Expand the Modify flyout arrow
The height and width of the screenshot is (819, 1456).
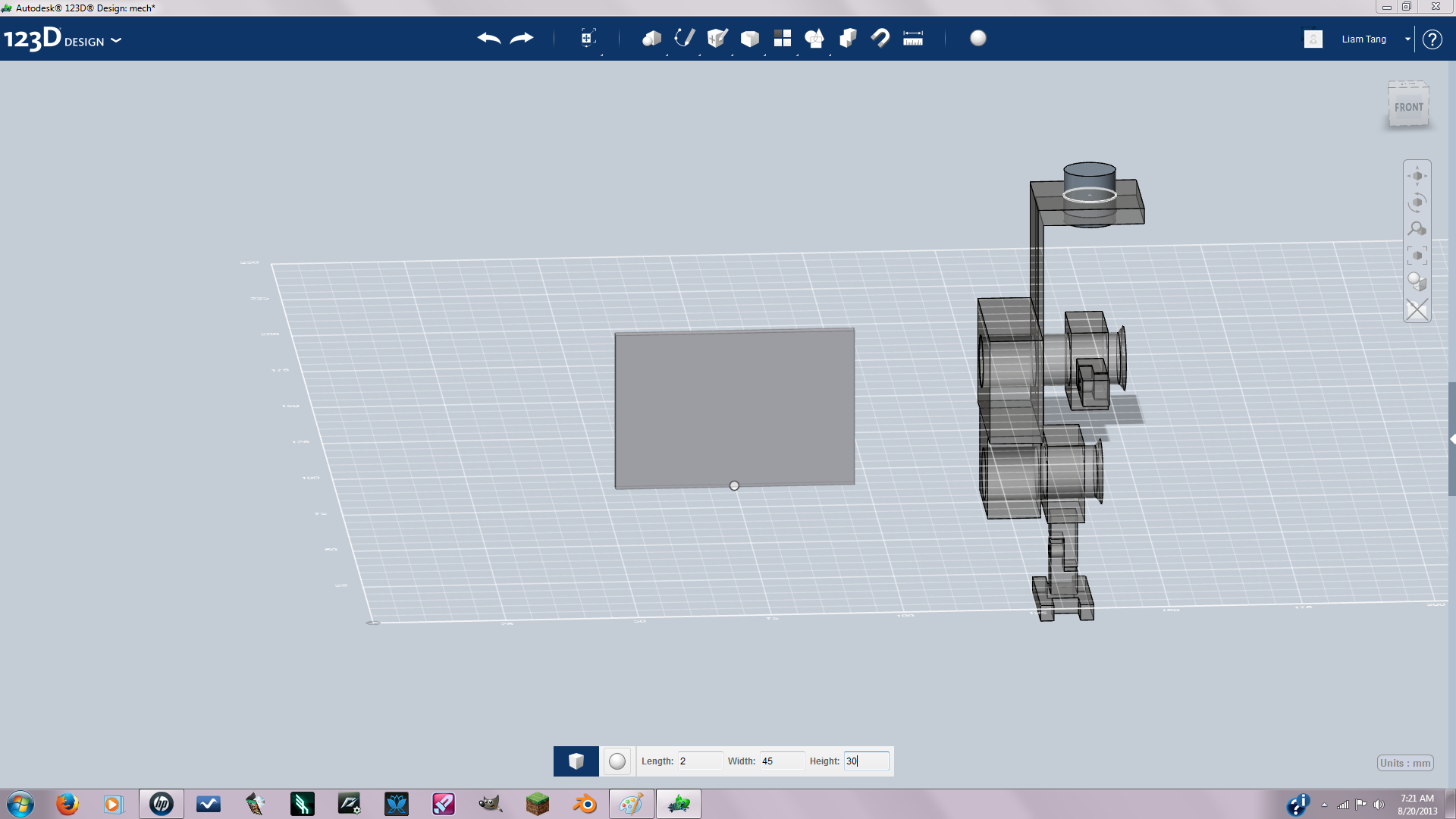pyautogui.click(x=764, y=55)
